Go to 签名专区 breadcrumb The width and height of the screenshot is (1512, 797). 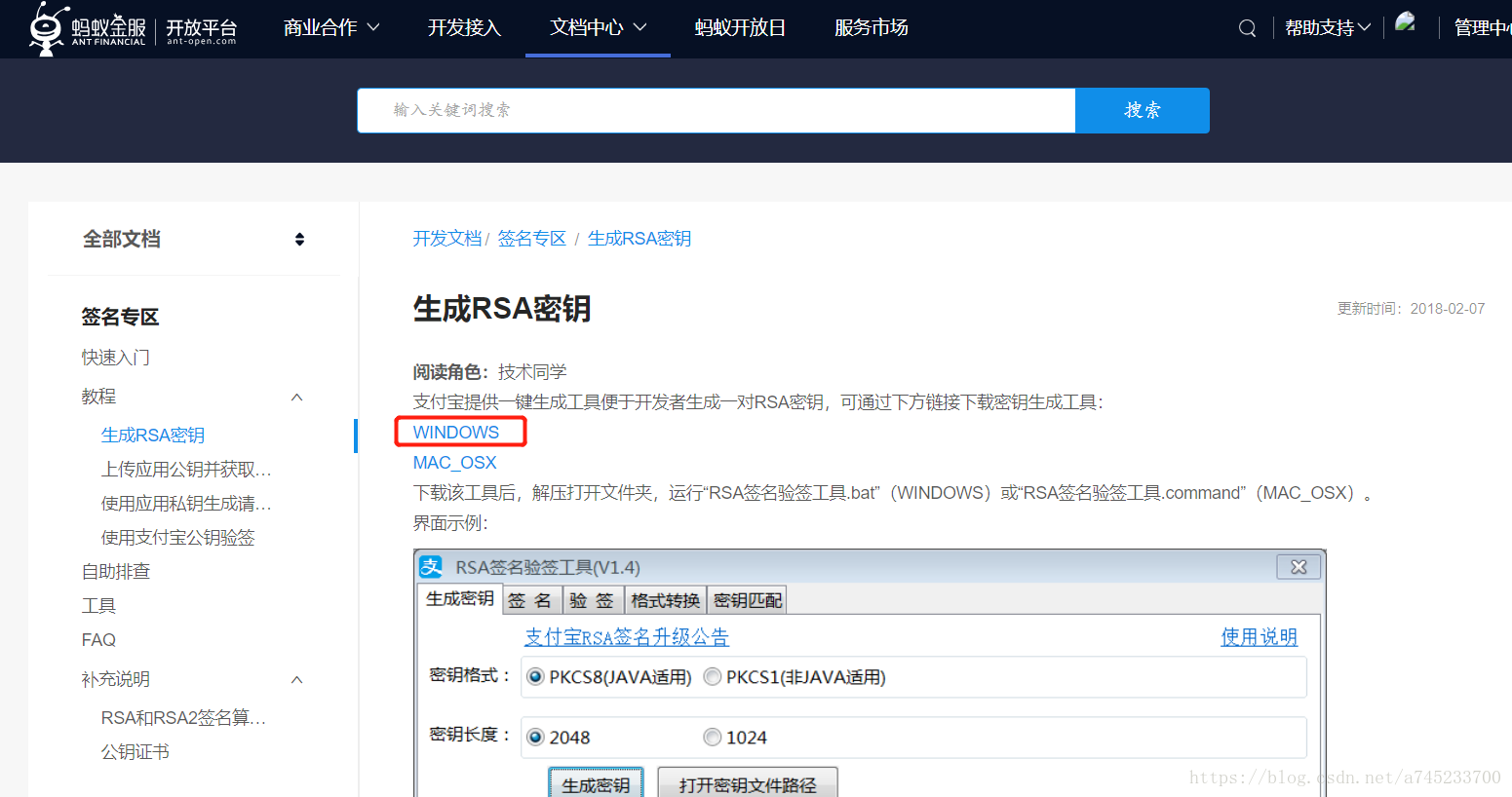click(531, 239)
